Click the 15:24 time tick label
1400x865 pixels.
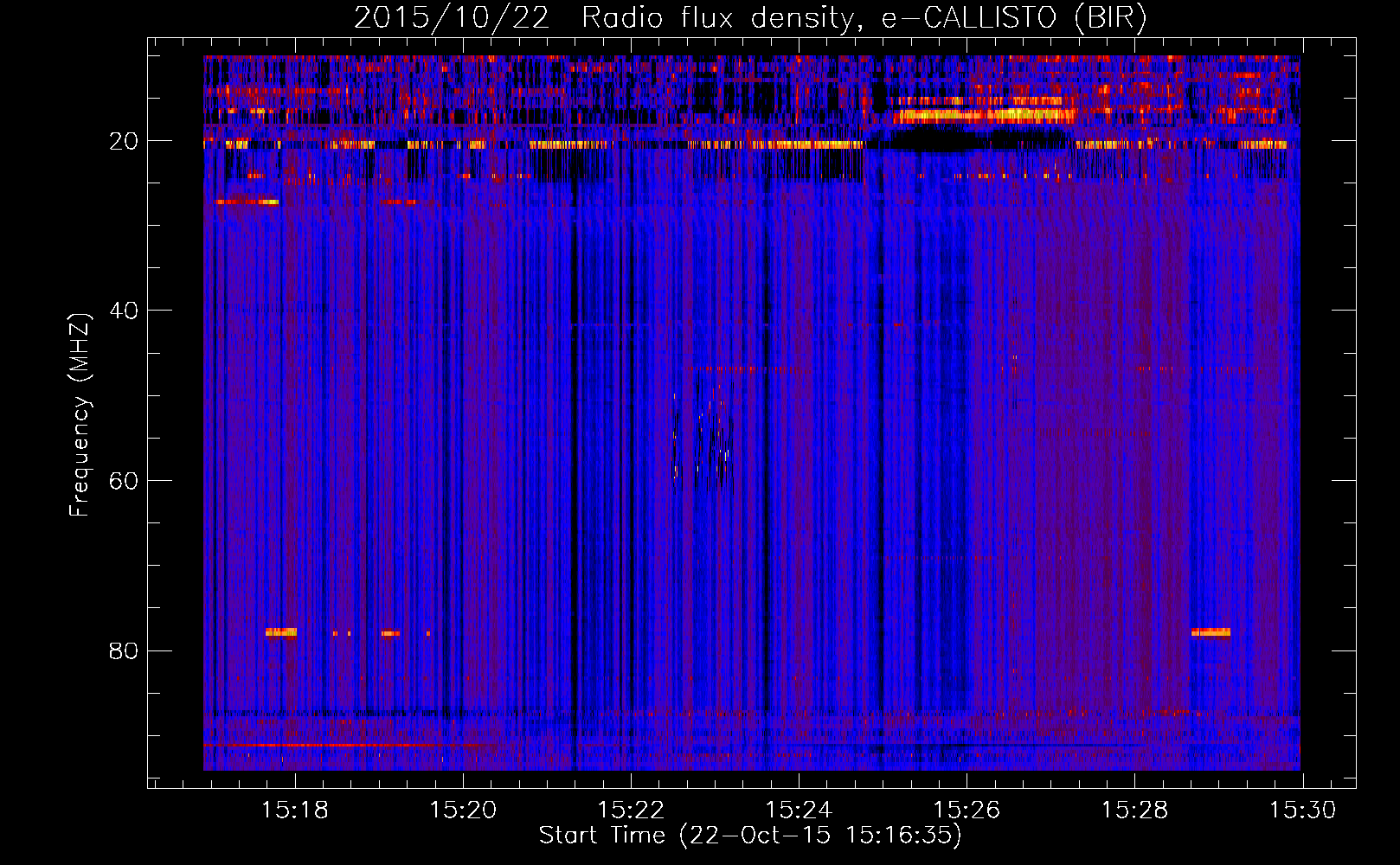pyautogui.click(x=800, y=811)
